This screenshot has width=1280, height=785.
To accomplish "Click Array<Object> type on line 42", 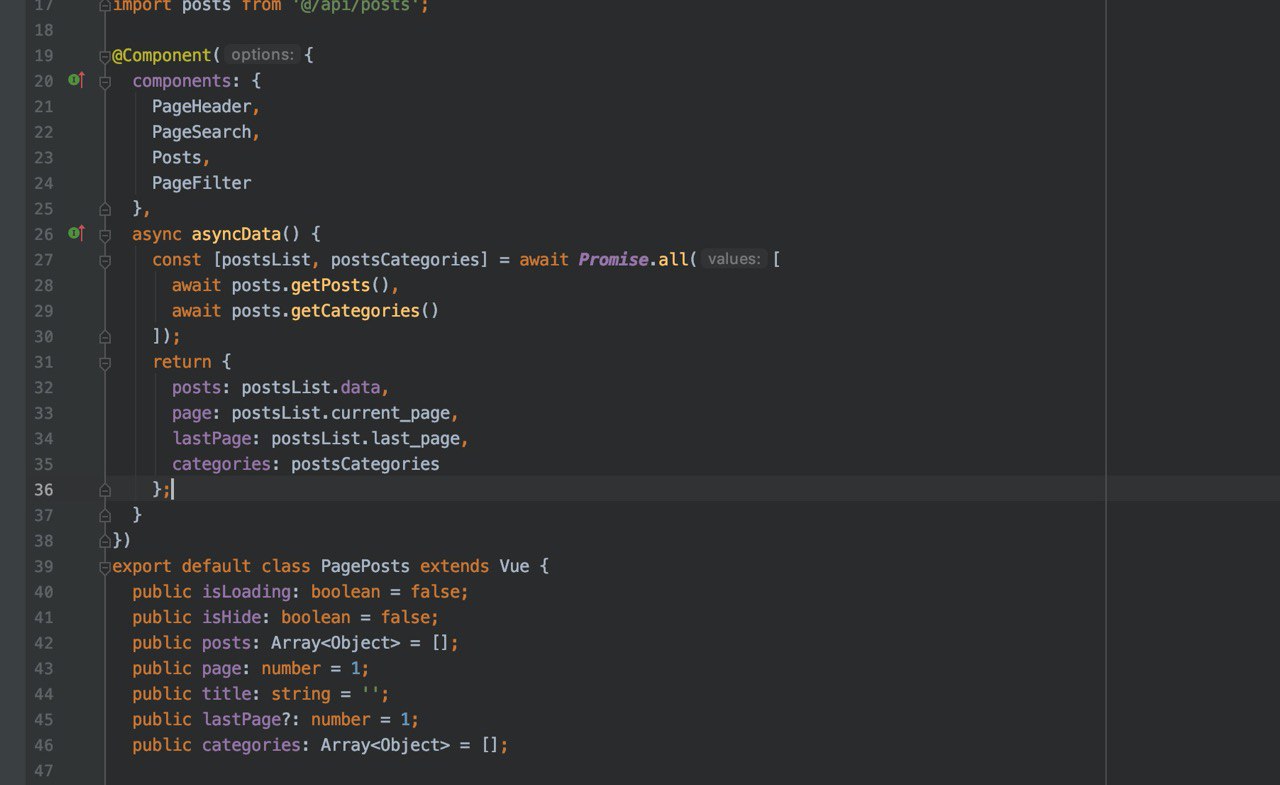I will pyautogui.click(x=335, y=643).
